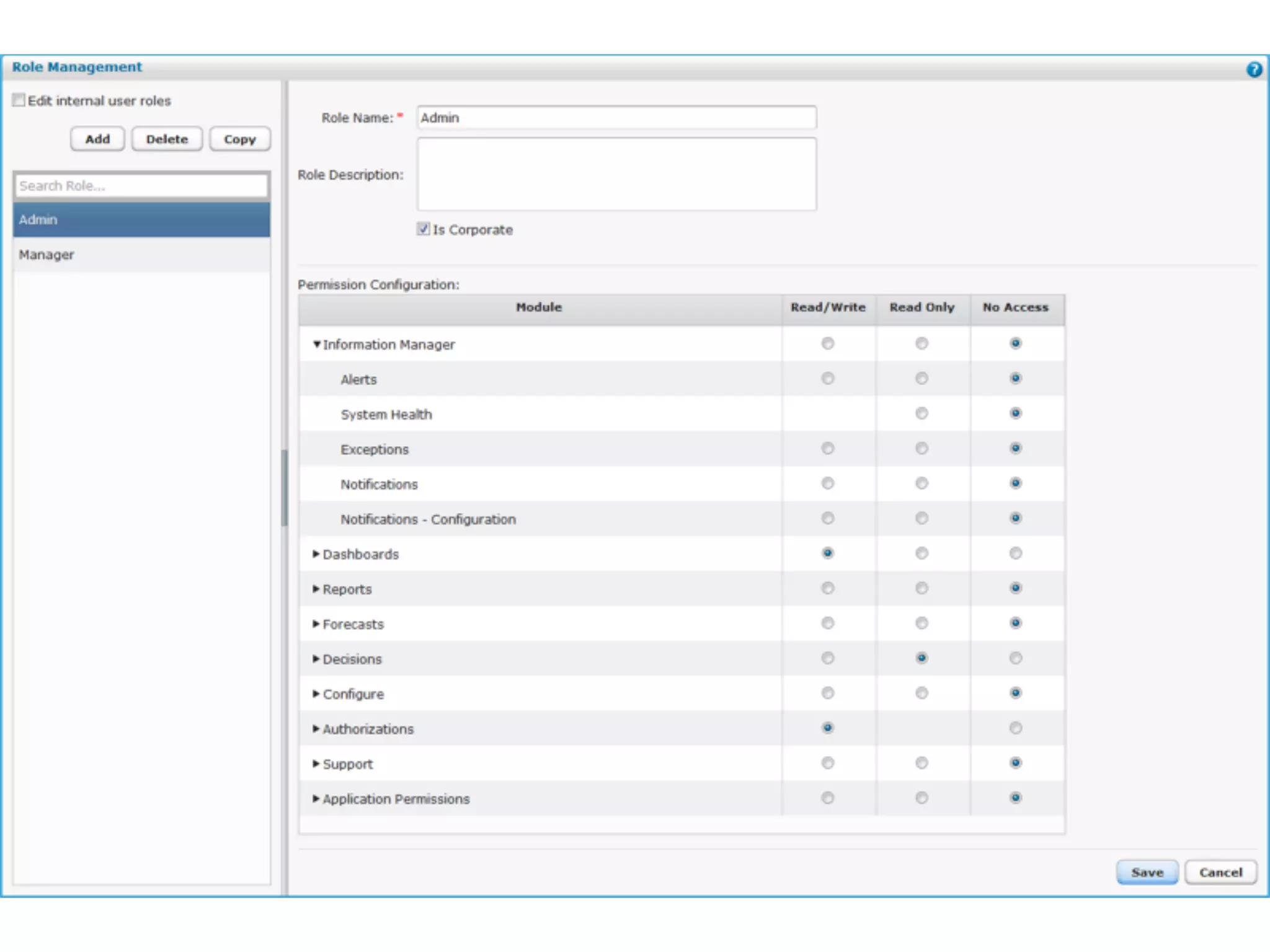Image resolution: width=1270 pixels, height=952 pixels.
Task: Expand the Configure module row
Action: tap(316, 694)
